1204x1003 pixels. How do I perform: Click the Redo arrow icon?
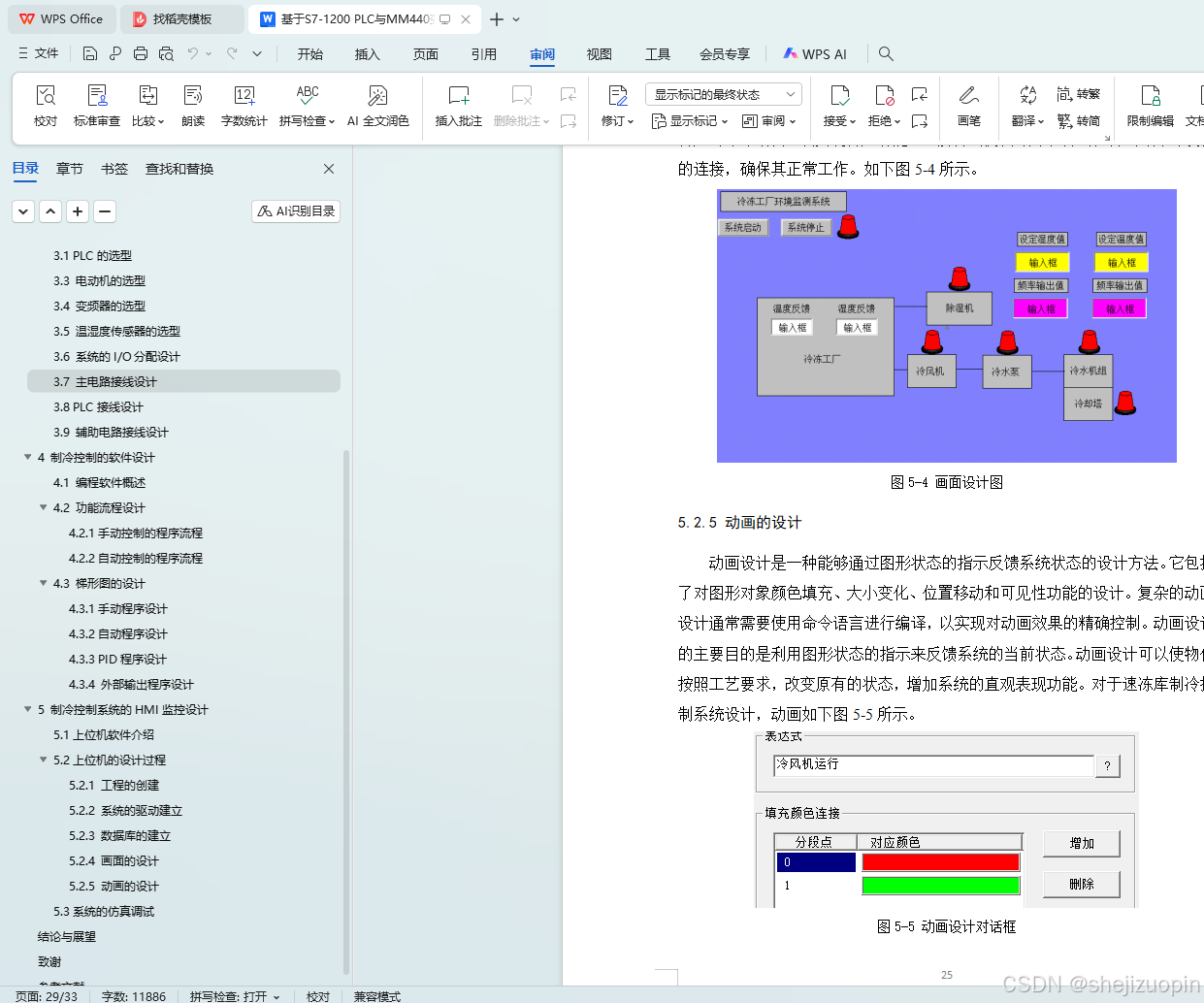(232, 53)
